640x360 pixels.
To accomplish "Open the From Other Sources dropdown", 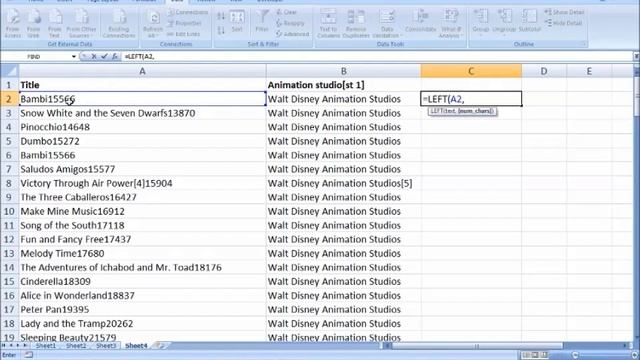I will click(81, 24).
